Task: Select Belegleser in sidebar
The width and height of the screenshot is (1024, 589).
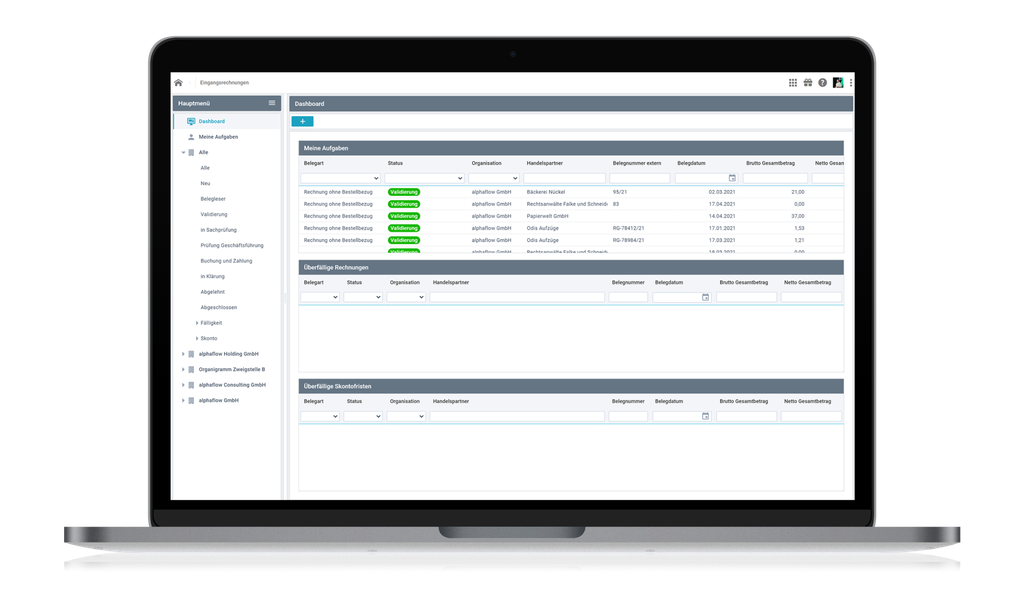Action: click(x=213, y=199)
